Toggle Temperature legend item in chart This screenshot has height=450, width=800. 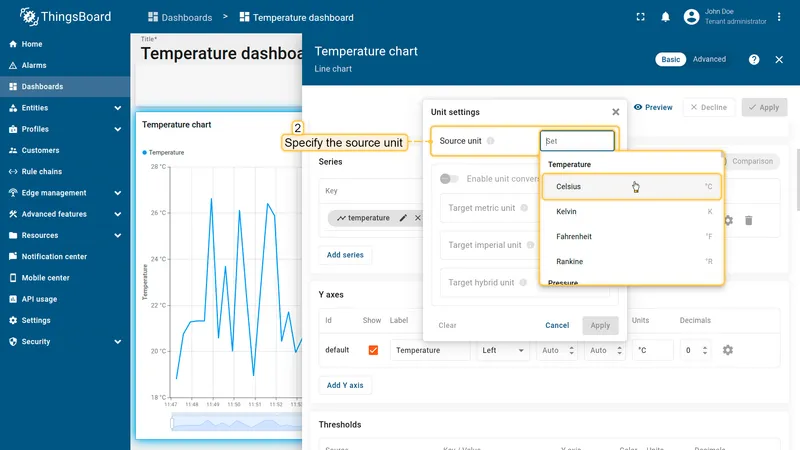tap(163, 153)
